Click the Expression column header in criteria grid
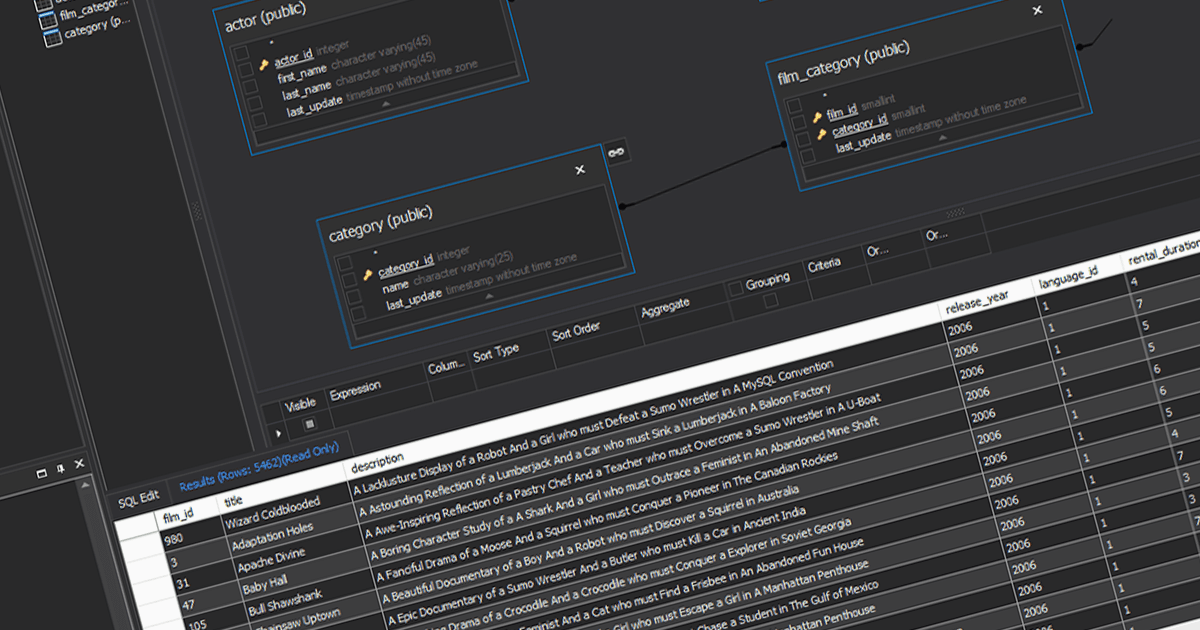1200x630 pixels. click(355, 389)
